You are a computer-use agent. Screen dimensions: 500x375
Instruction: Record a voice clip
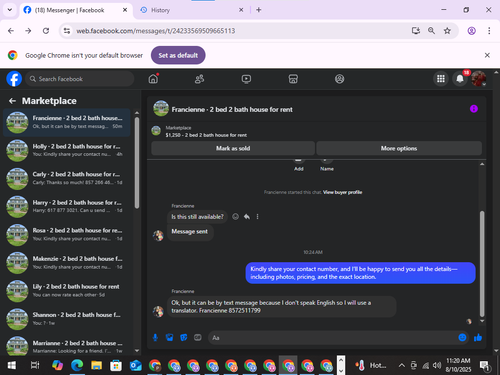pos(155,338)
